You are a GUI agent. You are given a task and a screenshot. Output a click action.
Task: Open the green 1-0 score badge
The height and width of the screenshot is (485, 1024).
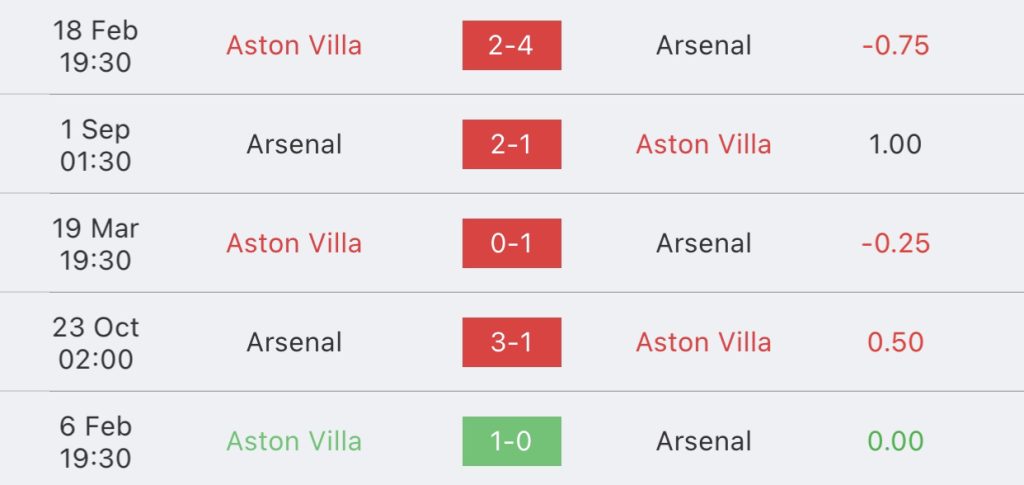[511, 441]
